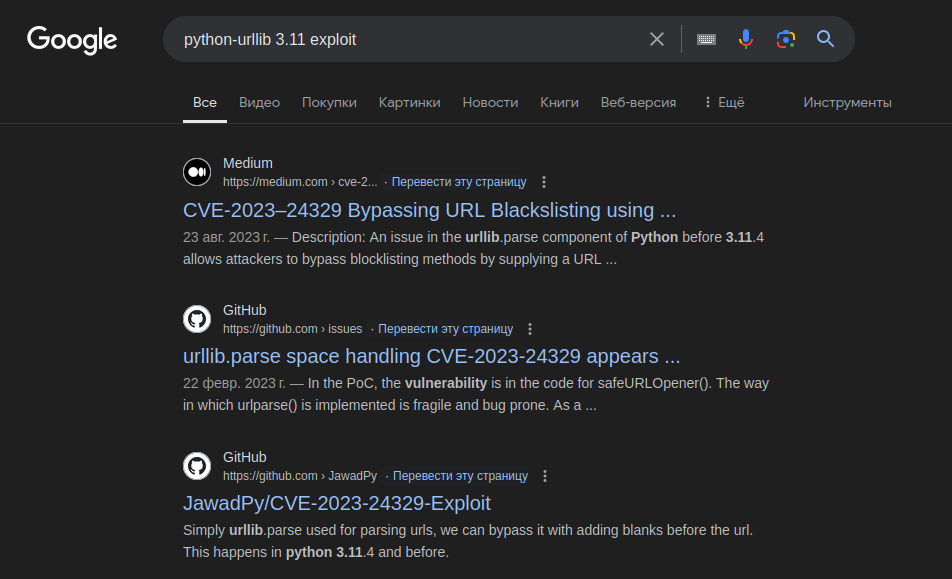
Task: Switch to the Покупки tab
Action: coord(329,103)
